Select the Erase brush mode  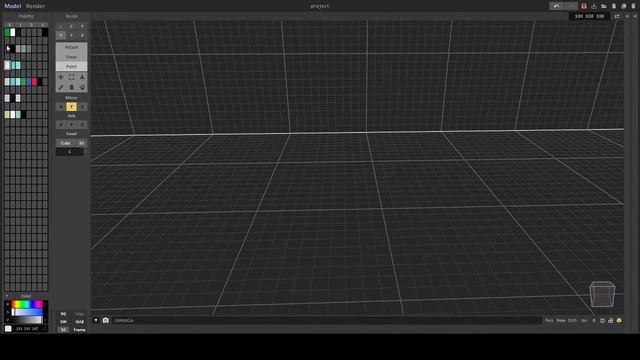(x=71, y=57)
